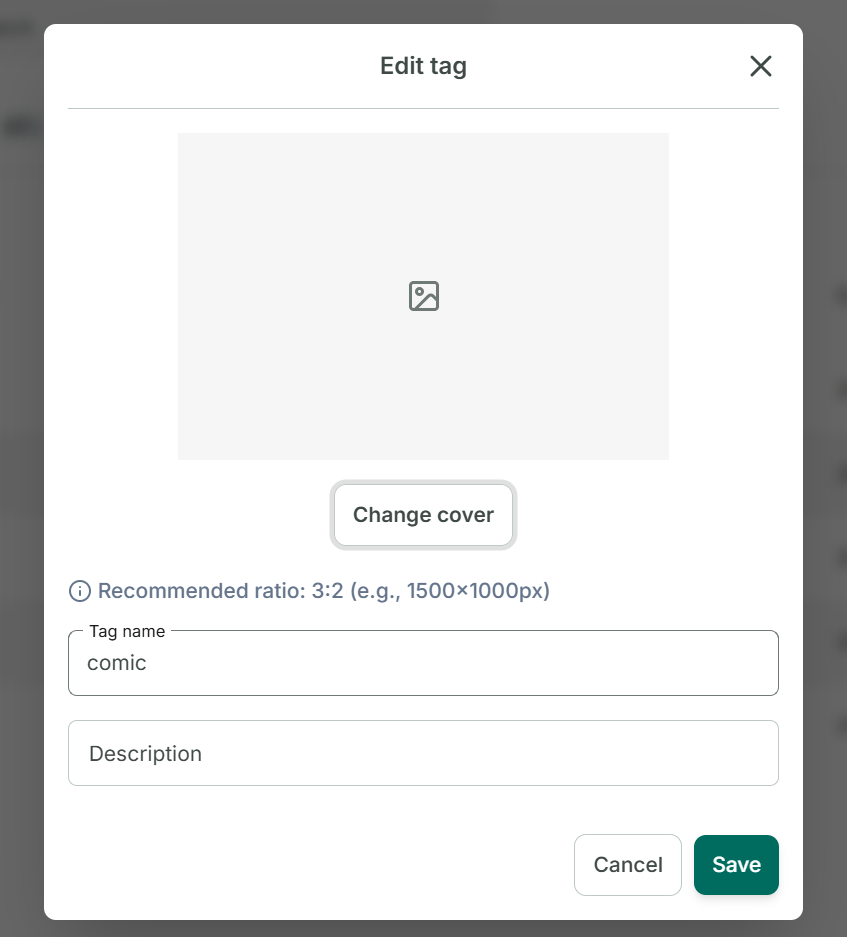
Task: Click the image placeholder icon in cover area
Action: click(x=424, y=296)
